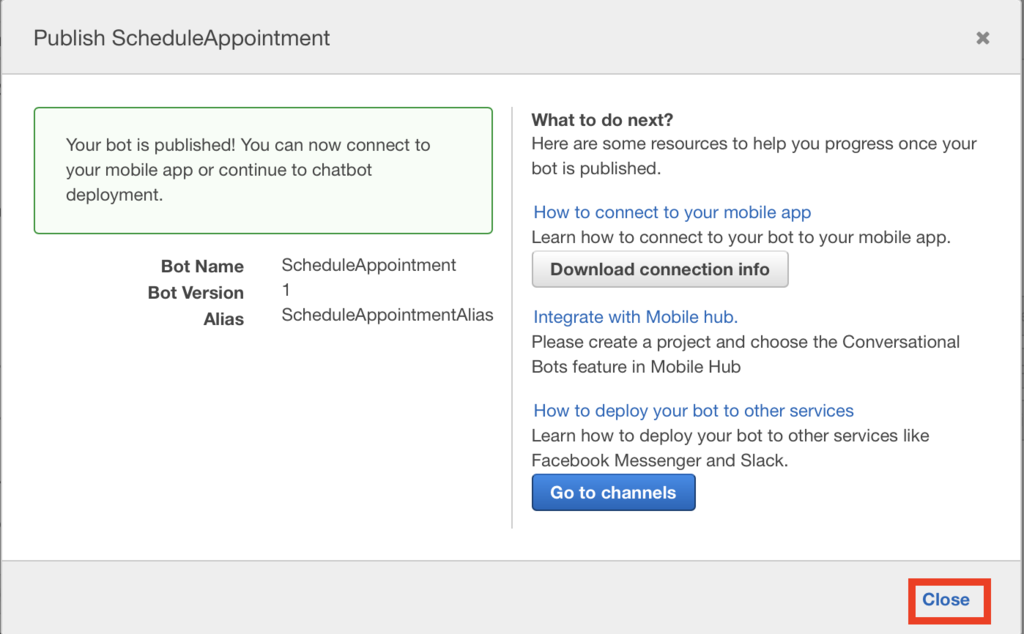Open How to deploy your bot to other services

pyautogui.click(x=693, y=410)
